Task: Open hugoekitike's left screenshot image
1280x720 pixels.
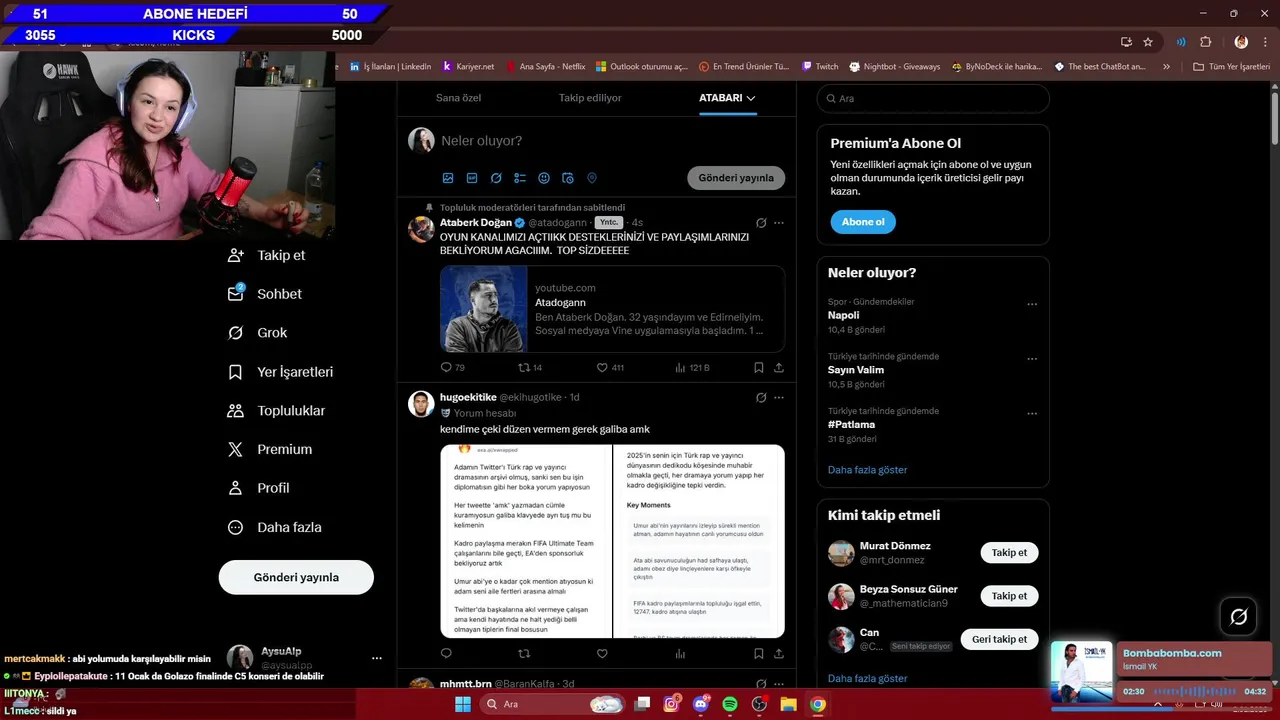Action: tap(526, 541)
